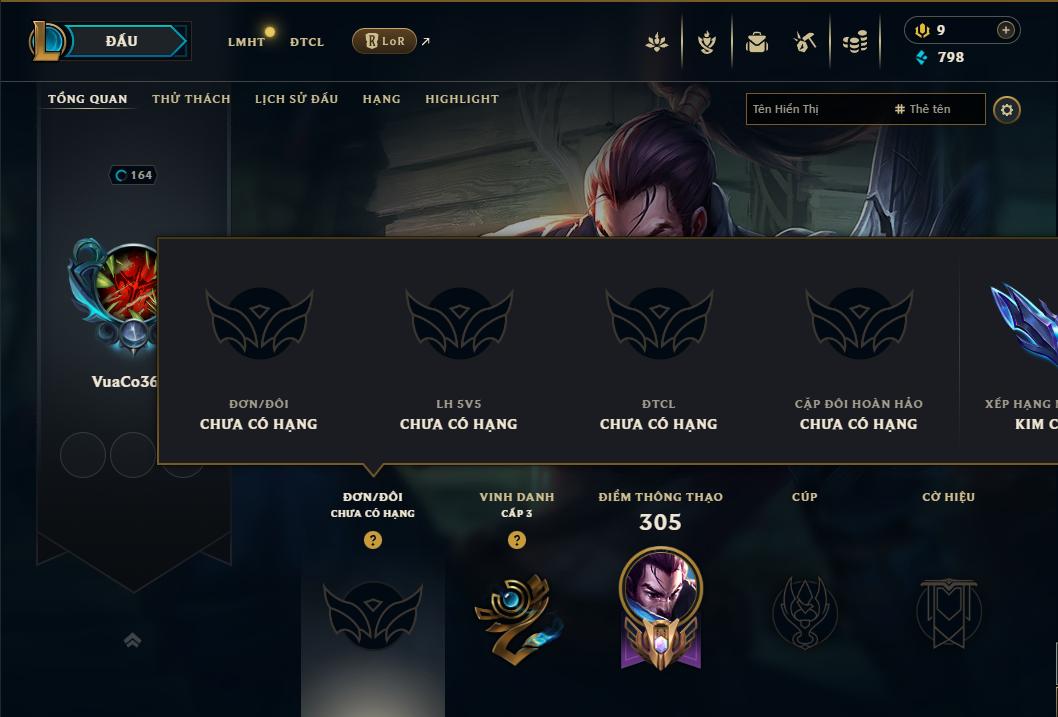Click the question mark under Vinh Danh
The height and width of the screenshot is (717, 1058).
coord(516,540)
